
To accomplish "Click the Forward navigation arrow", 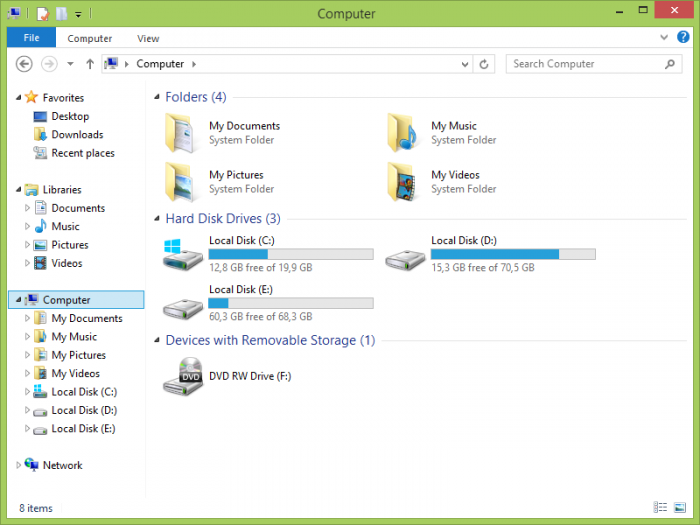I will coord(49,64).
